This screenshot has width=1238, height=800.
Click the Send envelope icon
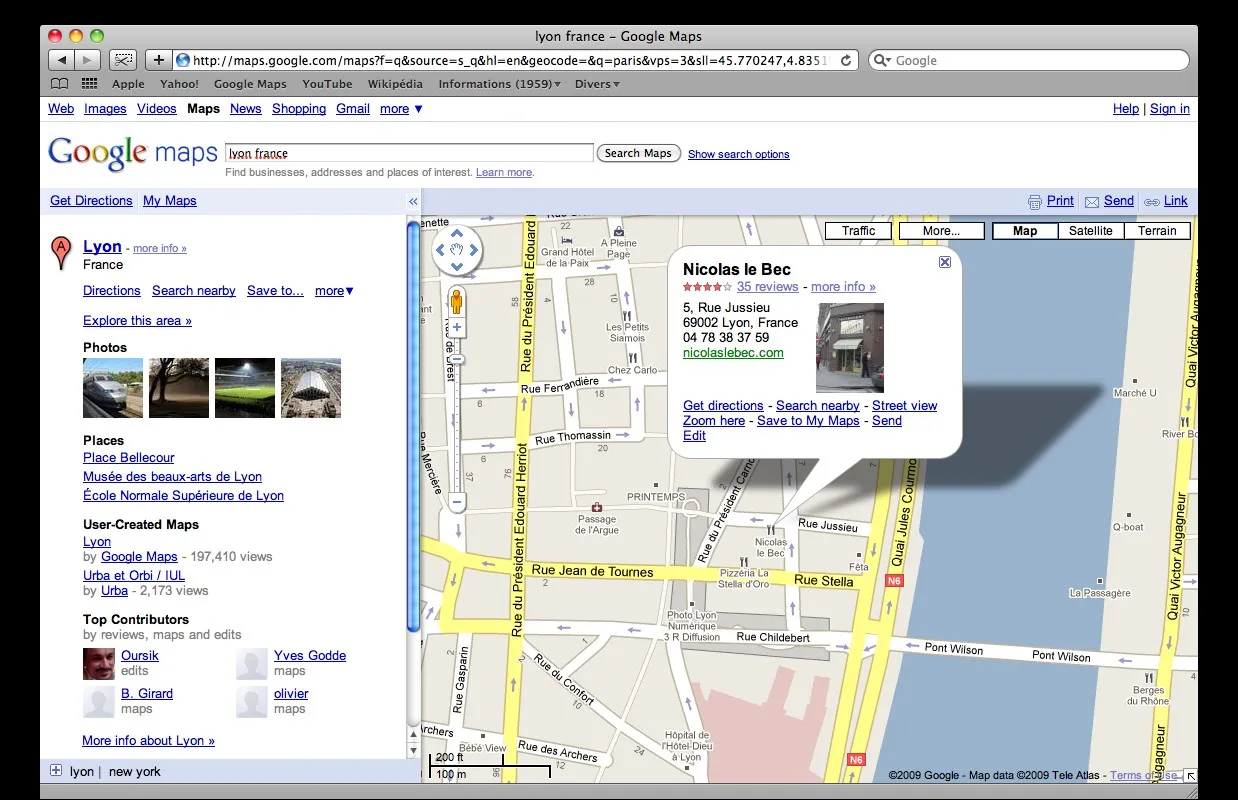click(x=1092, y=201)
